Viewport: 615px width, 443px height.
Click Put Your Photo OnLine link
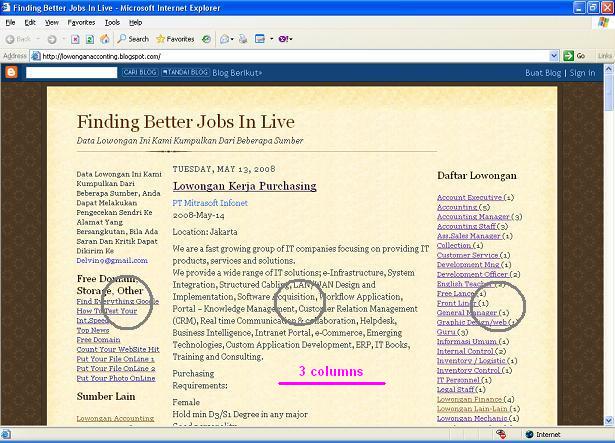[116, 378]
